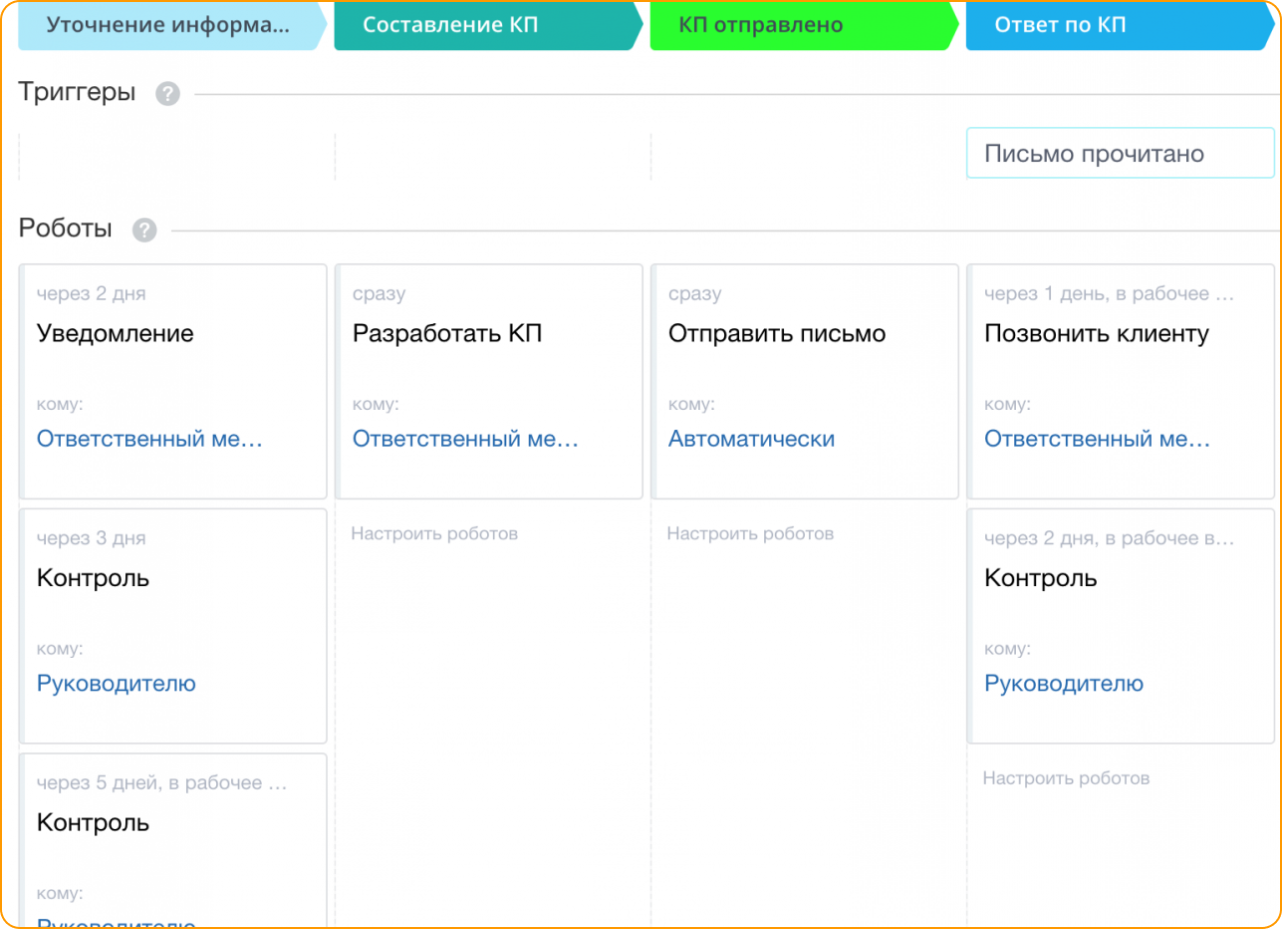Screen dimensions: 1282x929
Task: Open the КП отправлено stage header
Action: coord(801,25)
